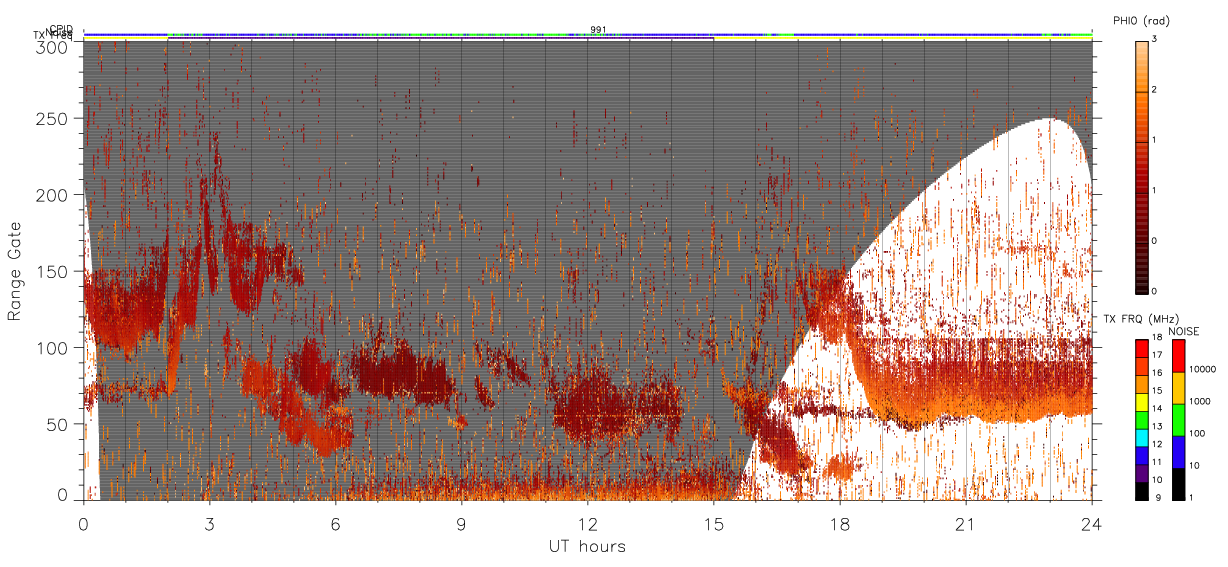Click the TX FRQ scale label 13
1228x567 pixels.
1155,427
